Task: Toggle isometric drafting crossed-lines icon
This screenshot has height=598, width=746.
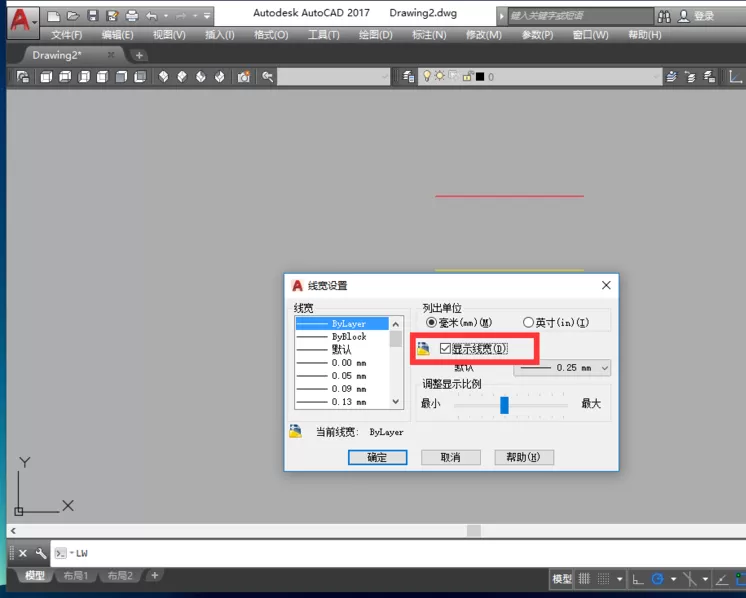Action: point(689,579)
